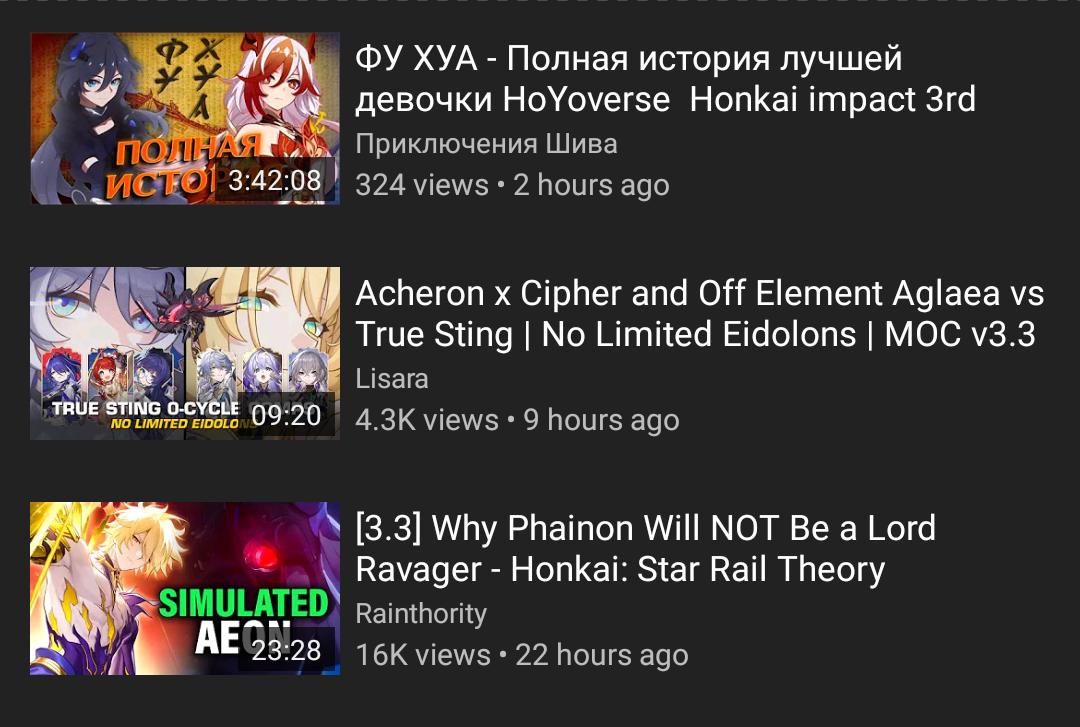Viewport: 1080px width, 727px height.
Task: Click the 3:42:08 duration badge
Action: (275, 181)
